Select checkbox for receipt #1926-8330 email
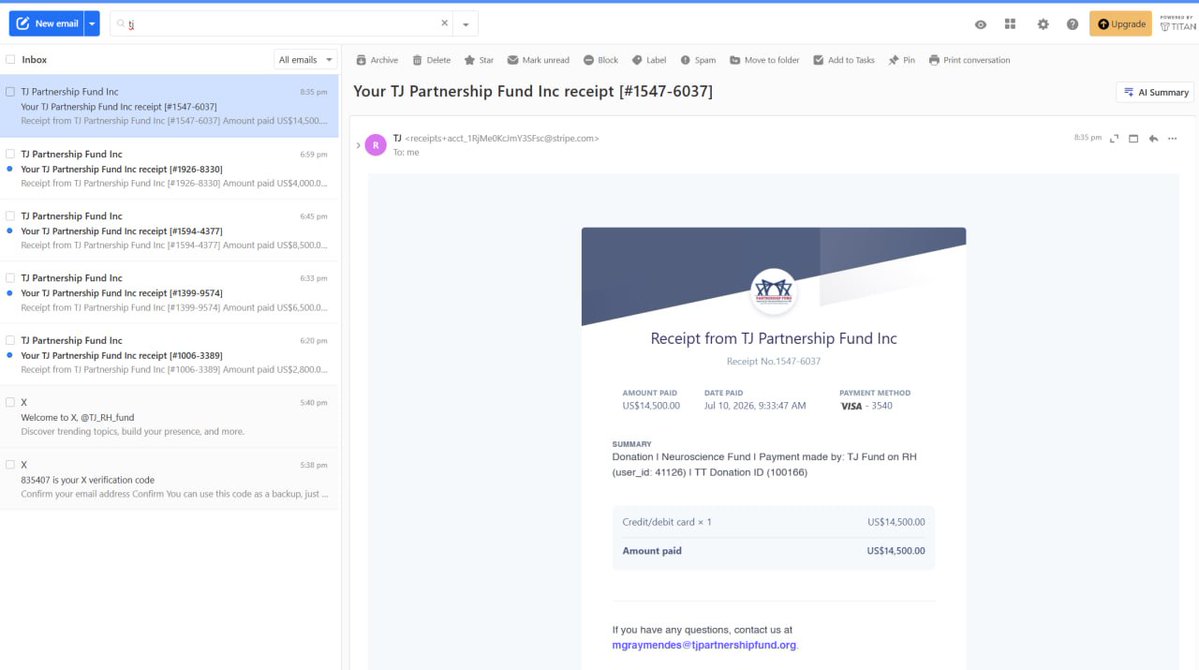Image resolution: width=1199 pixels, height=670 pixels. [x=10, y=154]
